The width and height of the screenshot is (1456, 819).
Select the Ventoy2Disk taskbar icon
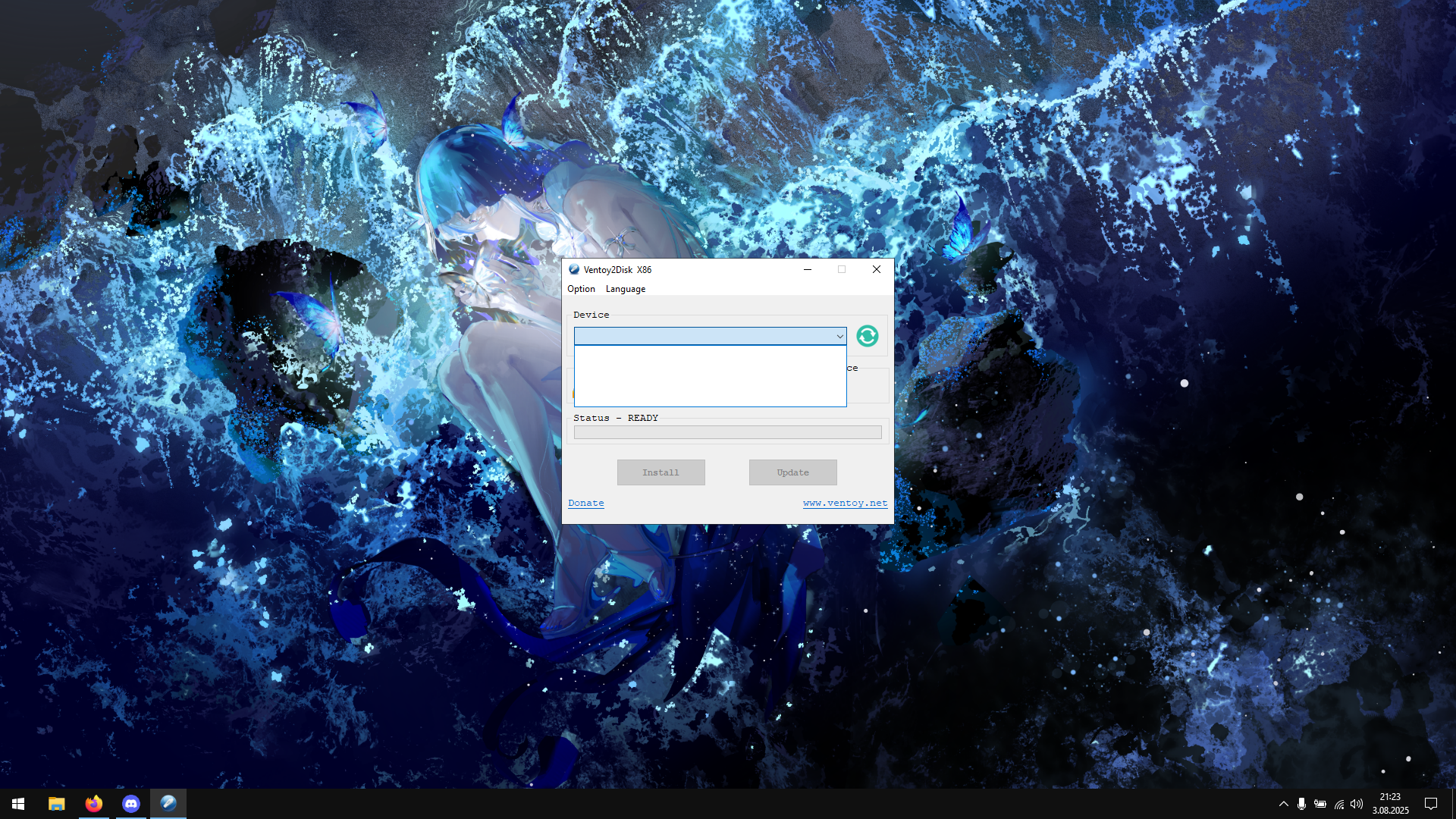point(168,804)
